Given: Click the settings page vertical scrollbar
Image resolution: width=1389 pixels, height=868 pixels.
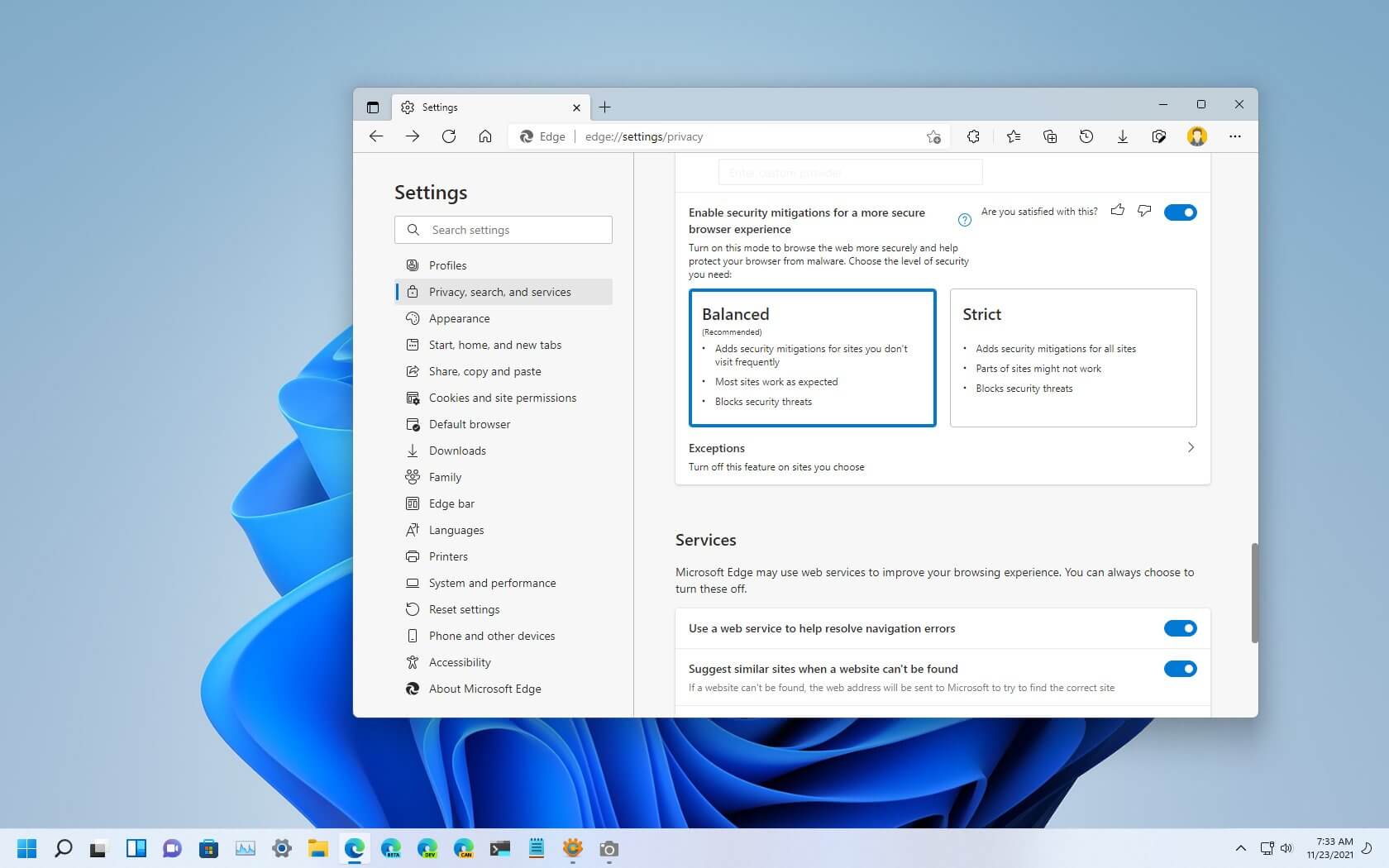Looking at the screenshot, I should [1254, 593].
